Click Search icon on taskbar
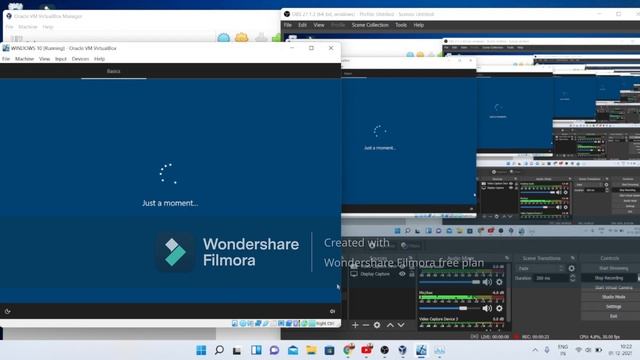This screenshot has width=640, height=360. pyautogui.click(x=219, y=350)
